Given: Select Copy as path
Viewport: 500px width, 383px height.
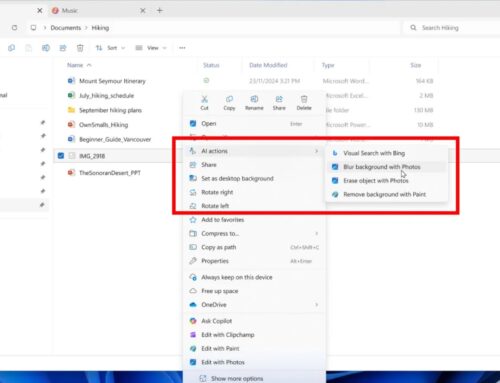Looking at the screenshot, I should pos(254,247).
